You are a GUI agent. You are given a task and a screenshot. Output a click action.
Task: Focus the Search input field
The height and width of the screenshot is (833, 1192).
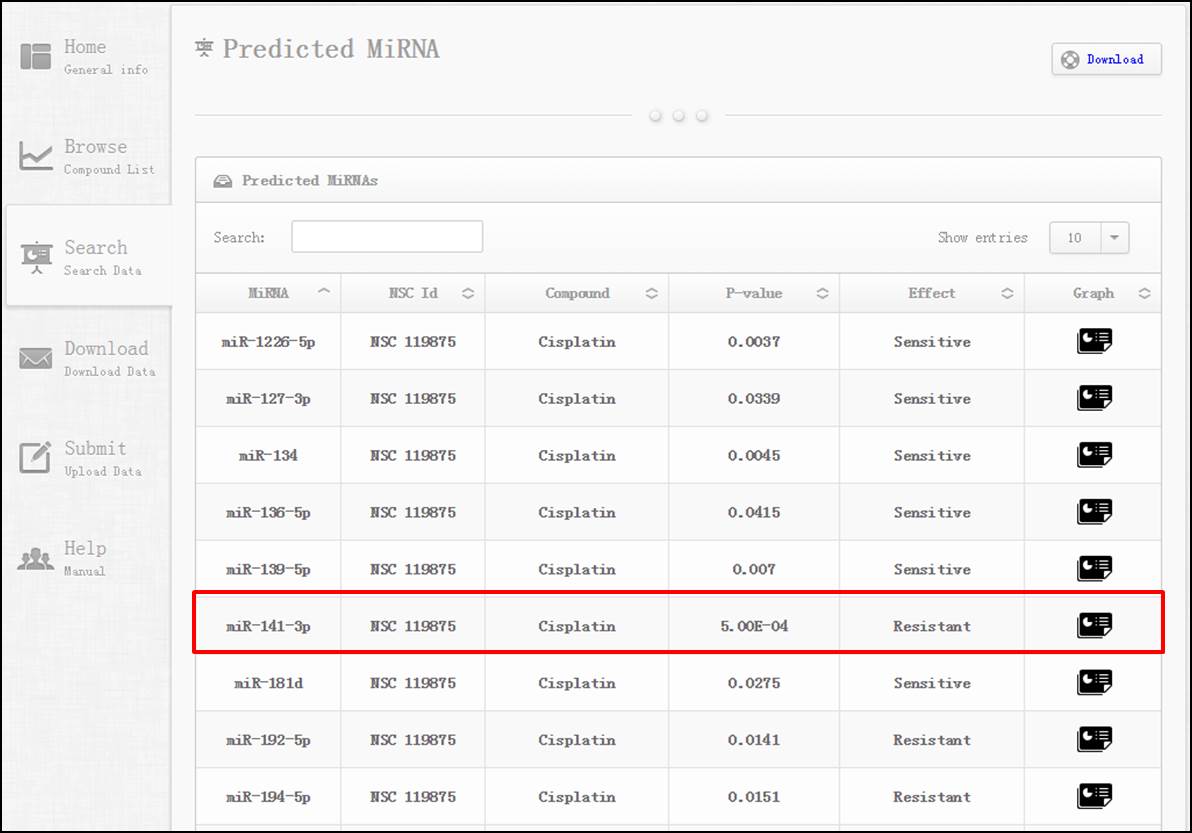[387, 236]
